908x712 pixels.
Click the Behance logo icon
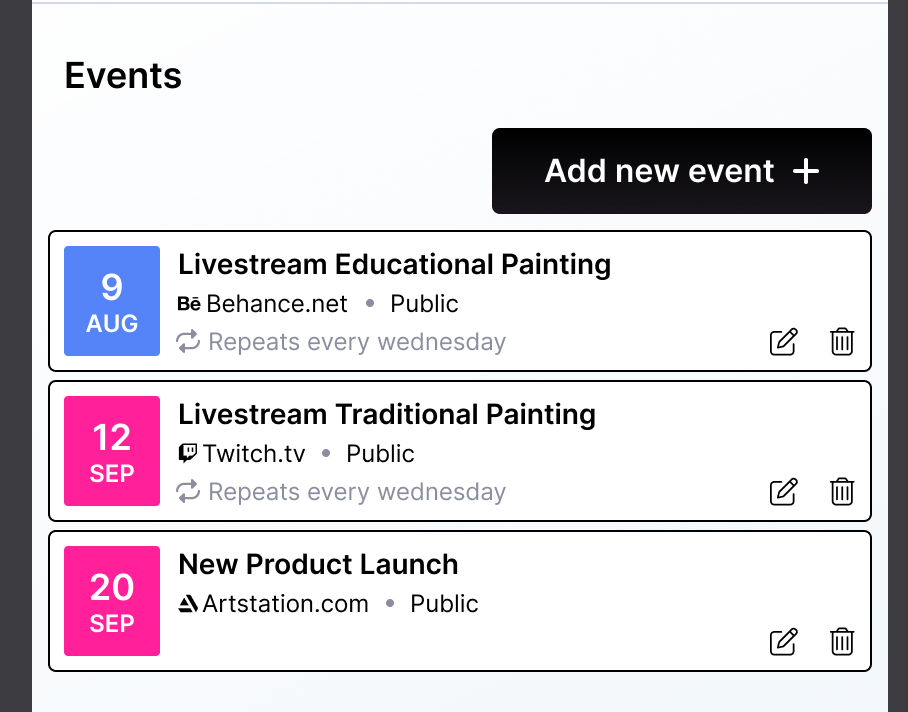(x=189, y=304)
